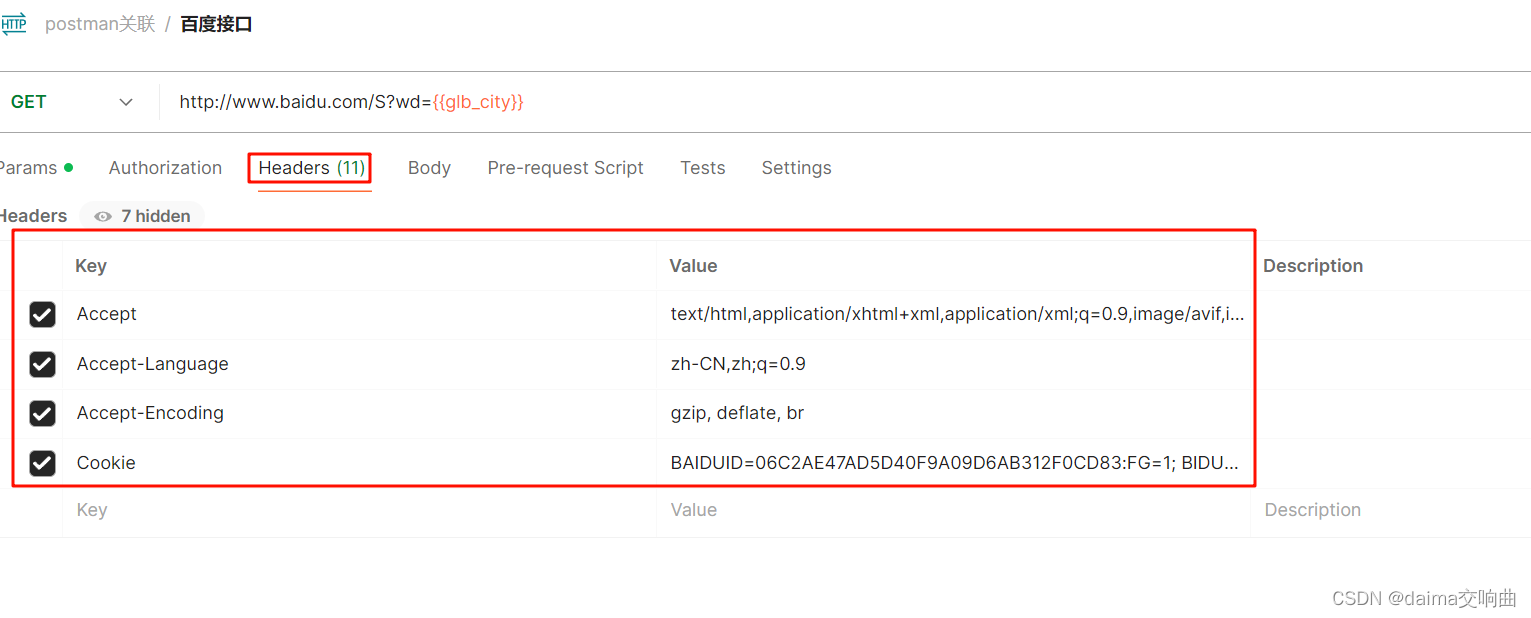Screen dimensions: 1531x618
Task: Click the chevron next to GET
Action: click(x=126, y=101)
